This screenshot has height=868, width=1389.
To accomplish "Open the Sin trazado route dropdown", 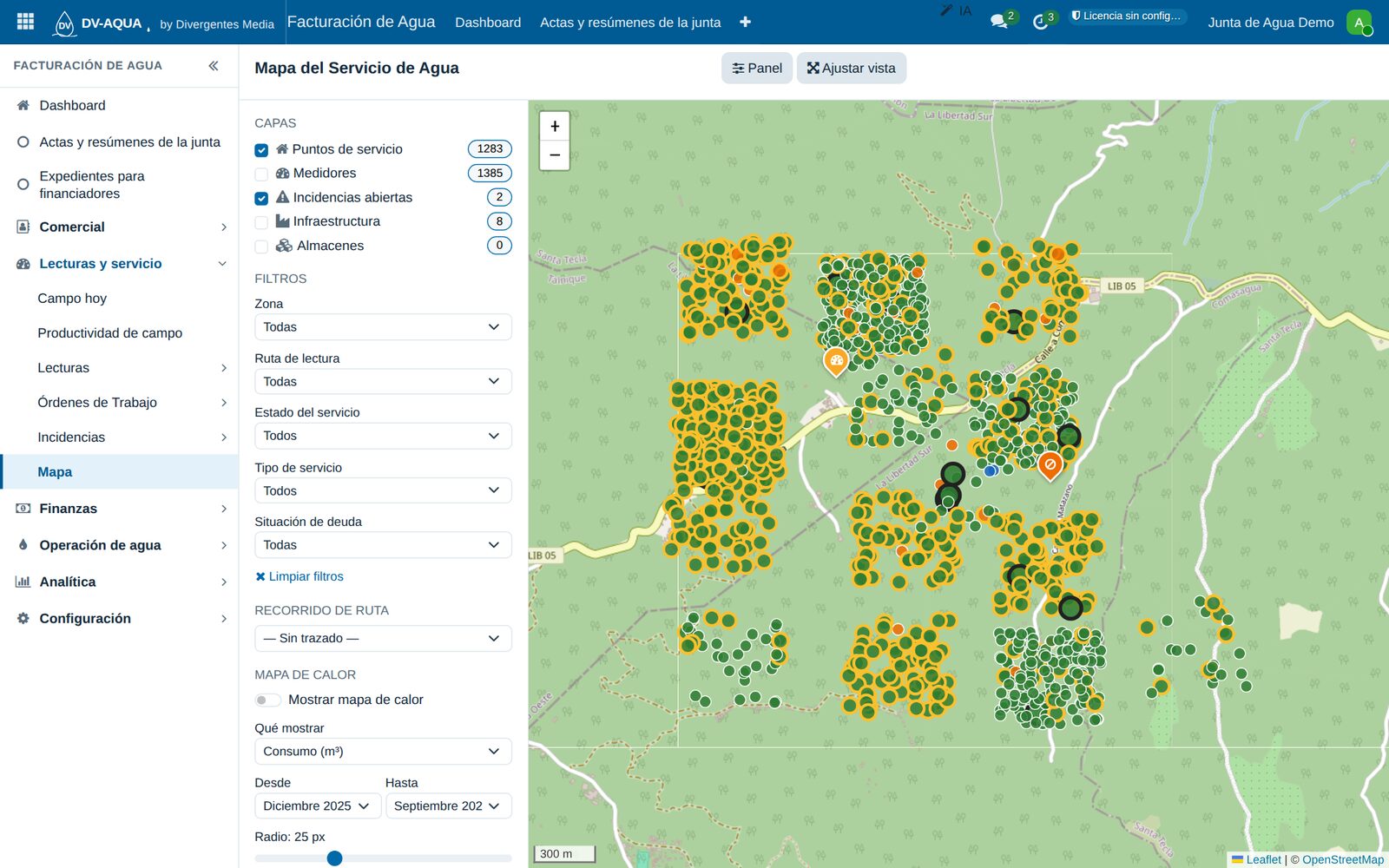I will tap(383, 639).
